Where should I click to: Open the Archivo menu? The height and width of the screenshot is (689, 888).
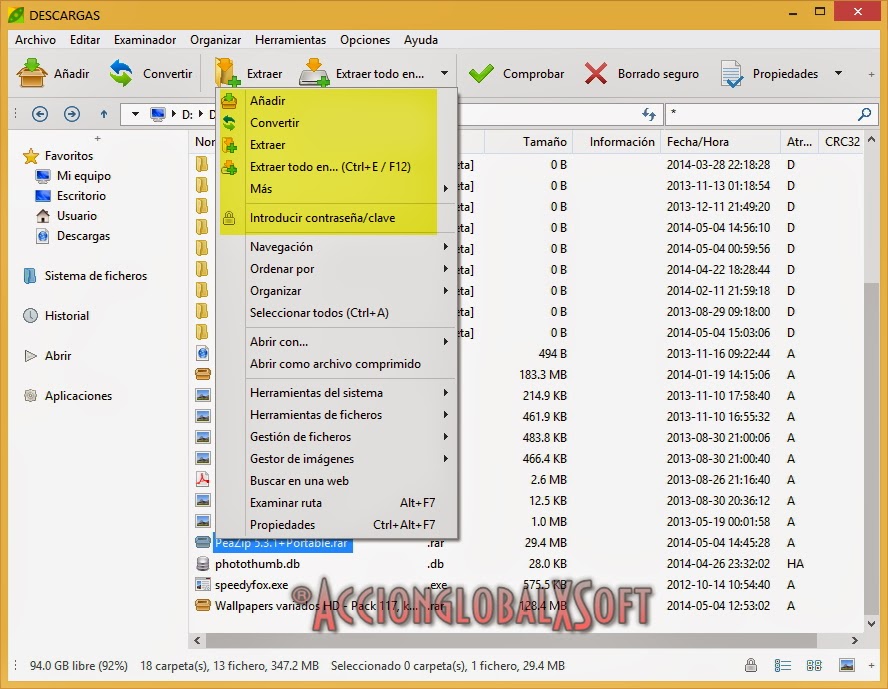click(x=35, y=40)
